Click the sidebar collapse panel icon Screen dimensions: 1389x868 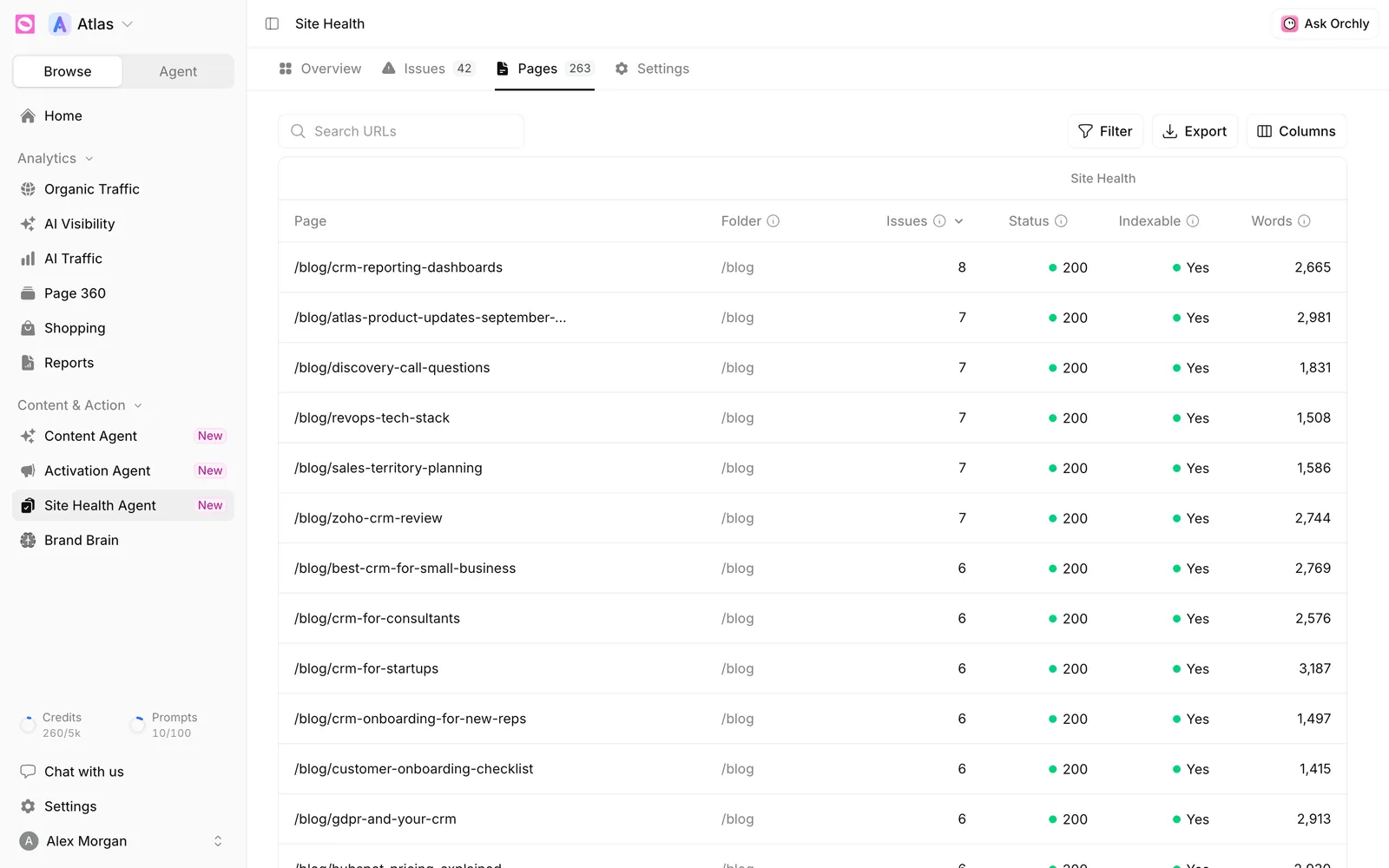[x=272, y=23]
